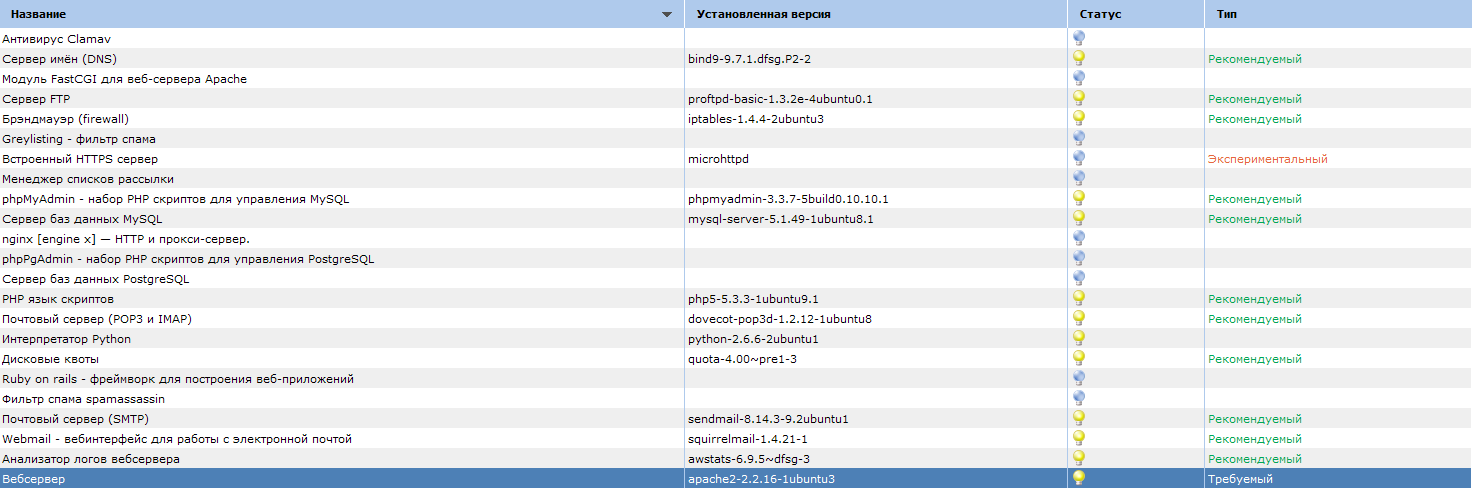Select Дисковые квоты row

click(736, 358)
